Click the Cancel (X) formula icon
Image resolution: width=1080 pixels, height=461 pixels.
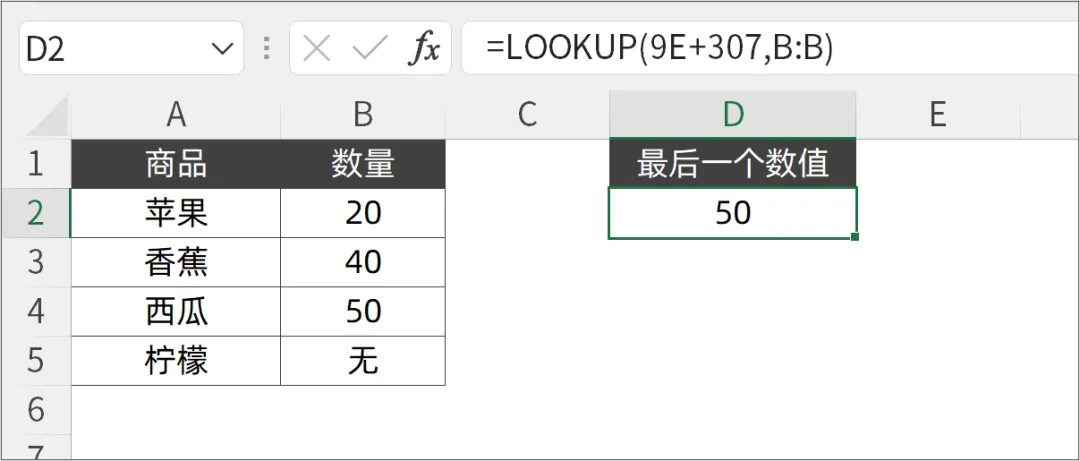point(317,49)
